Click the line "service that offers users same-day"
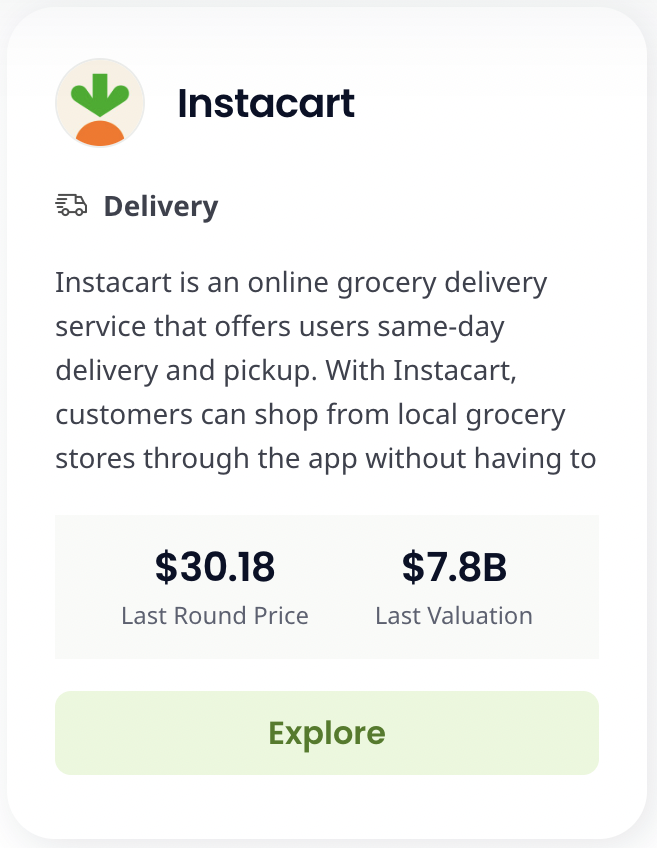This screenshot has width=657, height=848. click(x=280, y=327)
